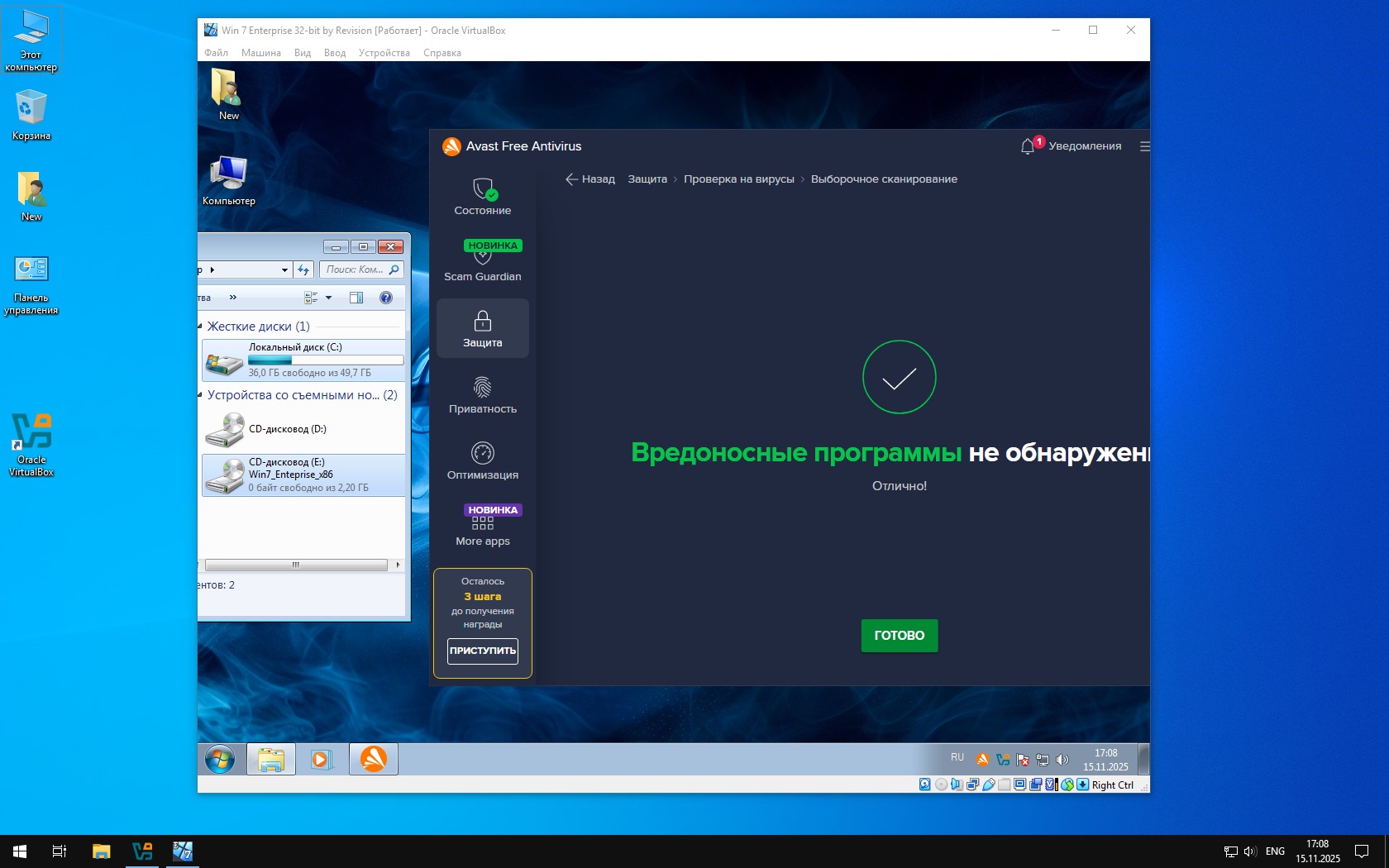This screenshot has width=1389, height=868.
Task: Open the Машина menu in VirtualBox
Action: [x=261, y=53]
